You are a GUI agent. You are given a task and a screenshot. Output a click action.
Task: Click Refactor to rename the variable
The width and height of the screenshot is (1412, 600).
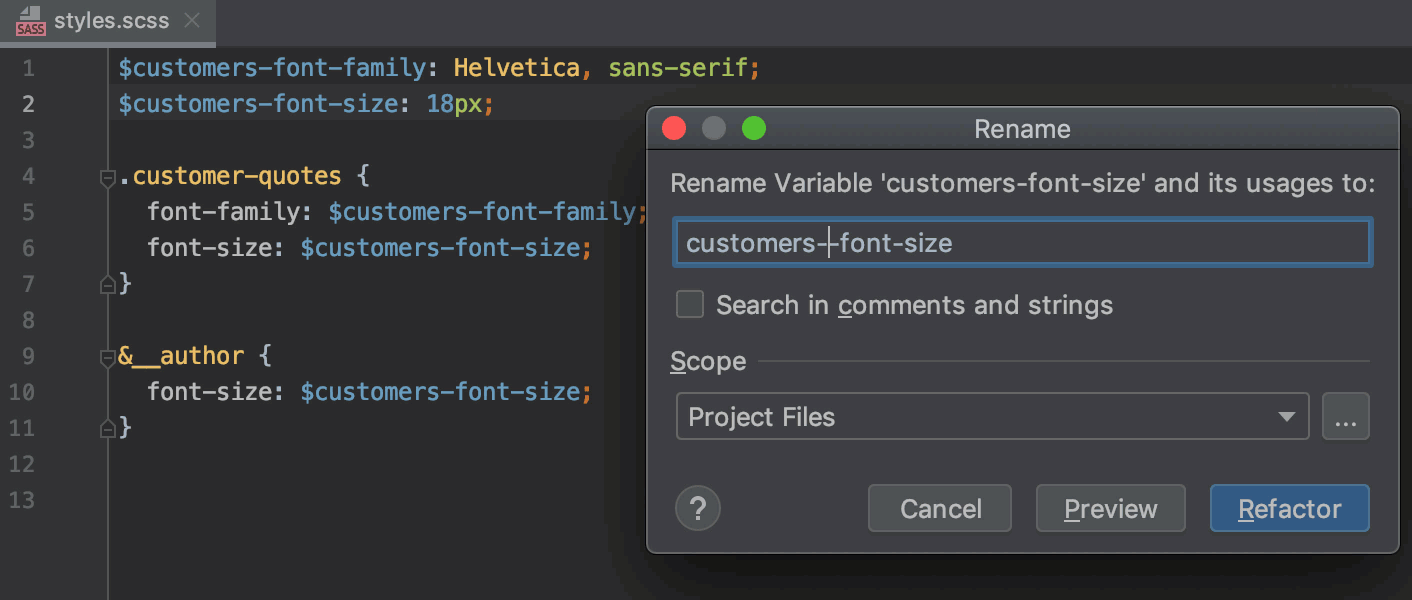click(1289, 508)
